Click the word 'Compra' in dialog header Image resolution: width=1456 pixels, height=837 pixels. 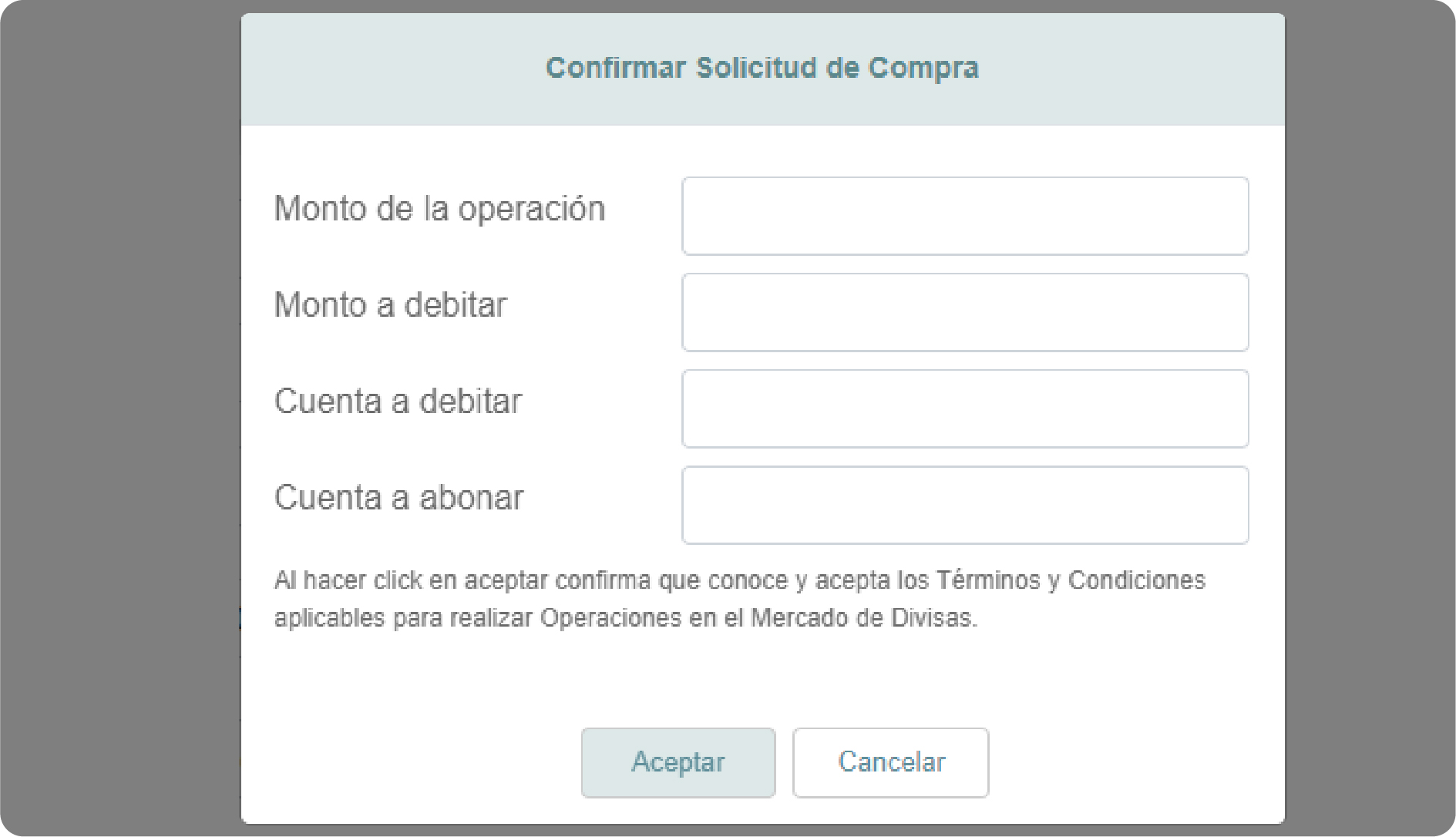point(923,68)
